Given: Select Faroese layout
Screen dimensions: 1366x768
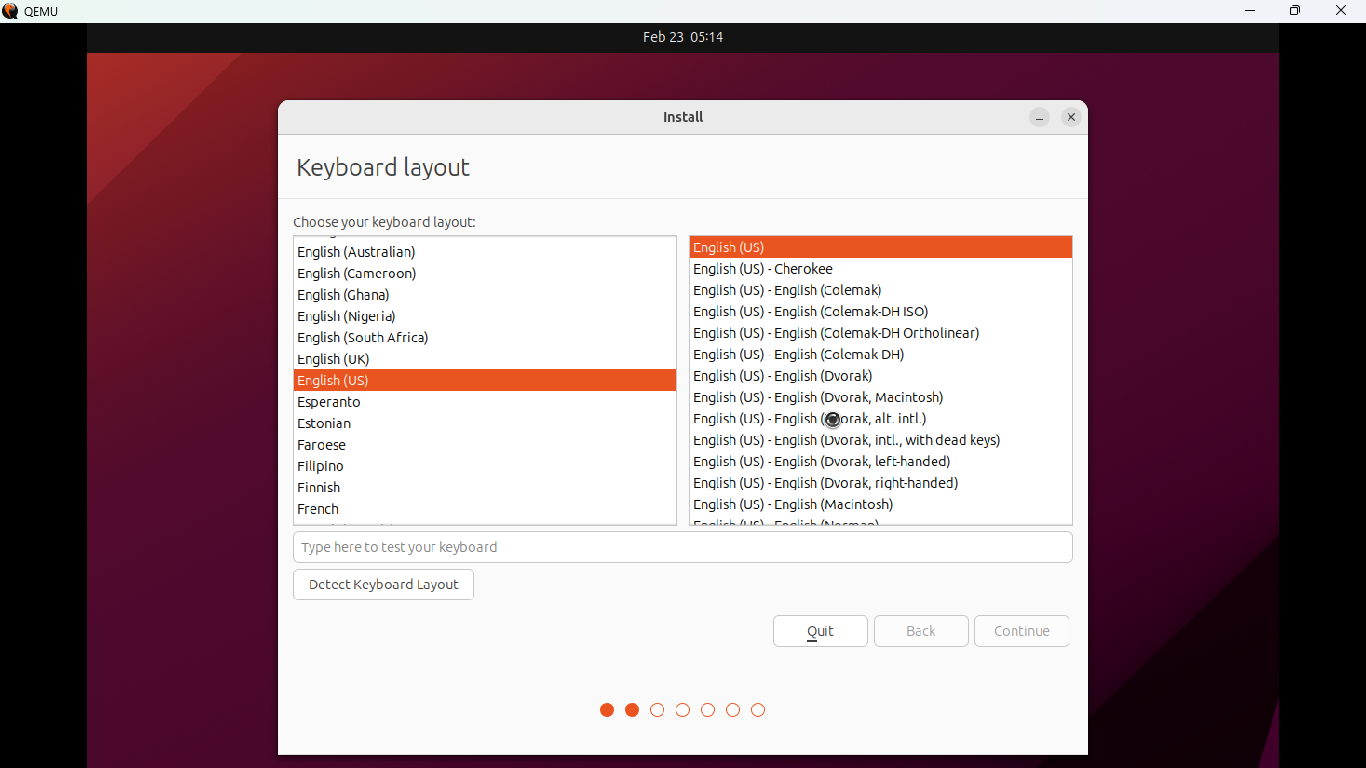Looking at the screenshot, I should (x=485, y=445).
